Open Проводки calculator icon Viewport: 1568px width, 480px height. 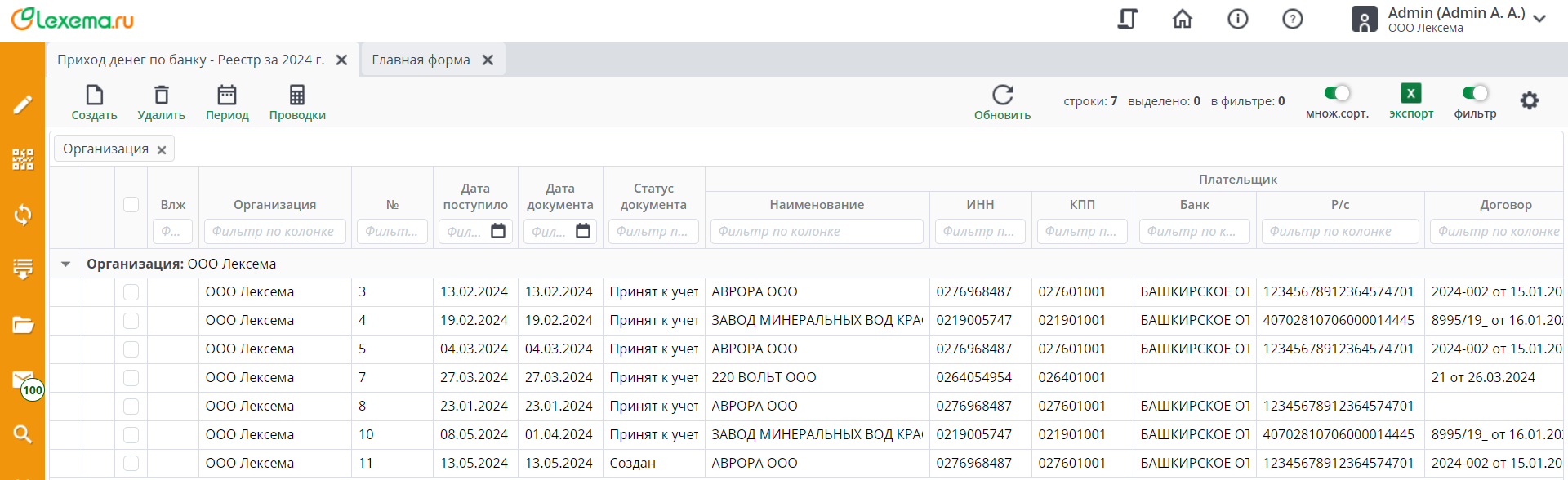[x=297, y=96]
